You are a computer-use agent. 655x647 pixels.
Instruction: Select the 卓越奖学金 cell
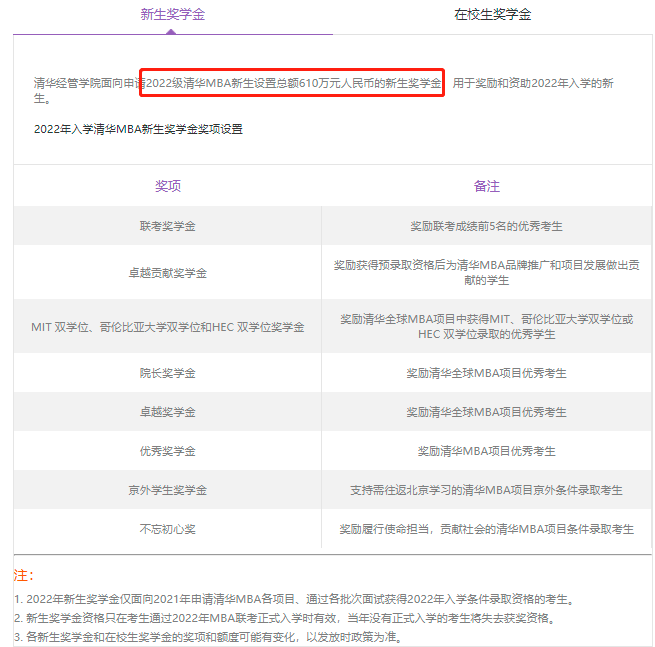[168, 412]
